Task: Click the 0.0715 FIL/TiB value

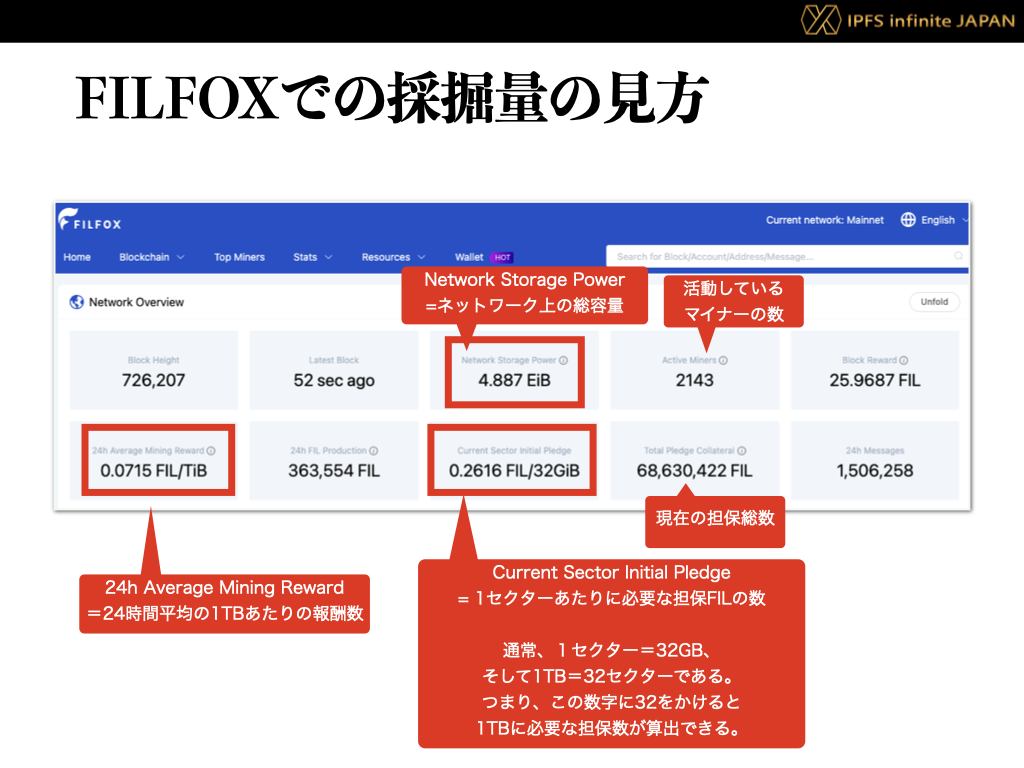Action: coord(153,471)
